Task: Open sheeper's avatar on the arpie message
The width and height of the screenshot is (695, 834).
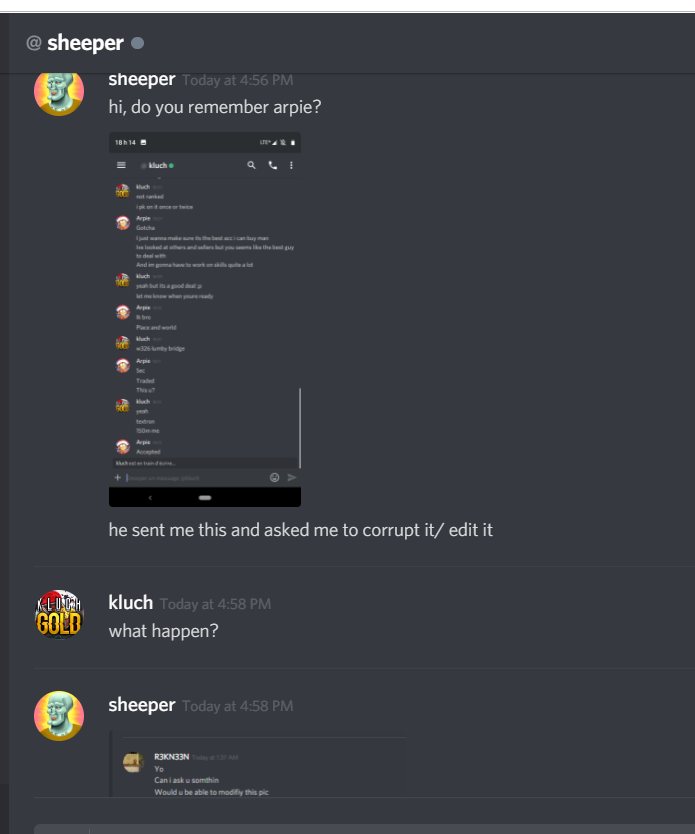Action: (59, 91)
